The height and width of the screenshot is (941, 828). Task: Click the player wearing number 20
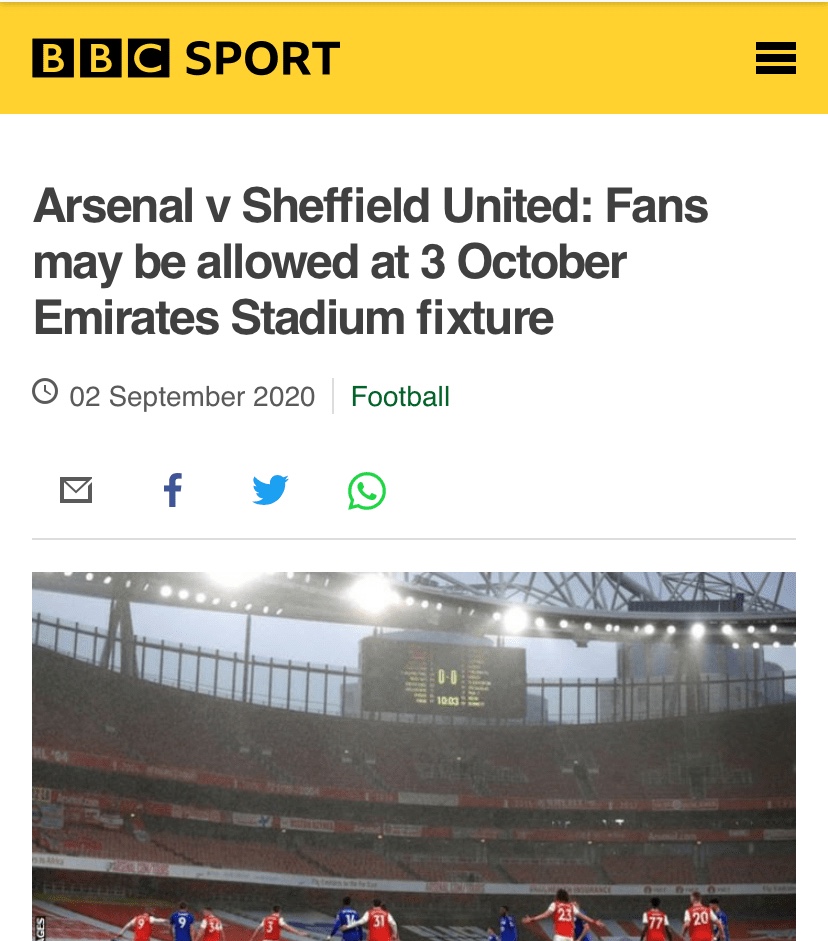tap(699, 920)
